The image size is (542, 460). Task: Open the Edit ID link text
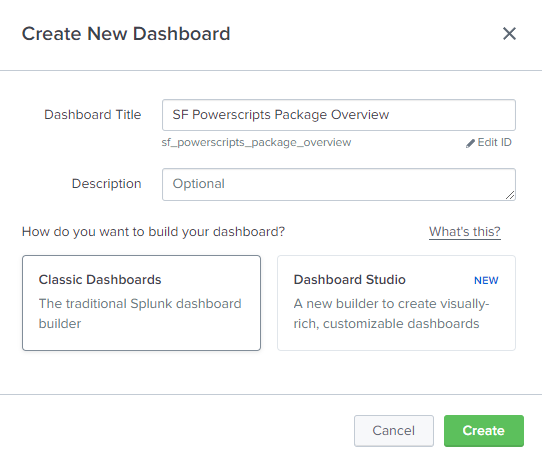pos(494,142)
